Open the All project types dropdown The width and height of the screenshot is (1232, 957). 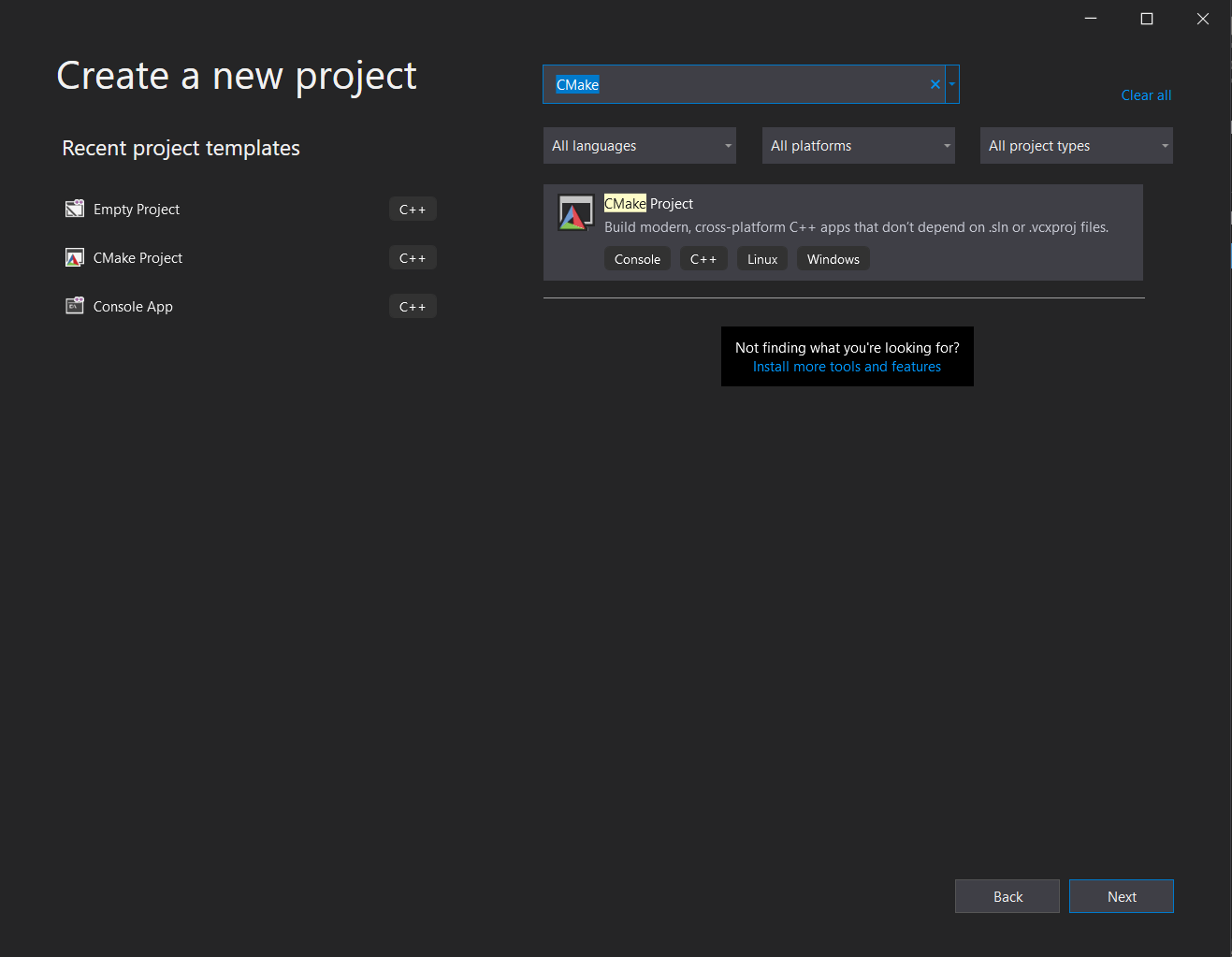(1077, 146)
